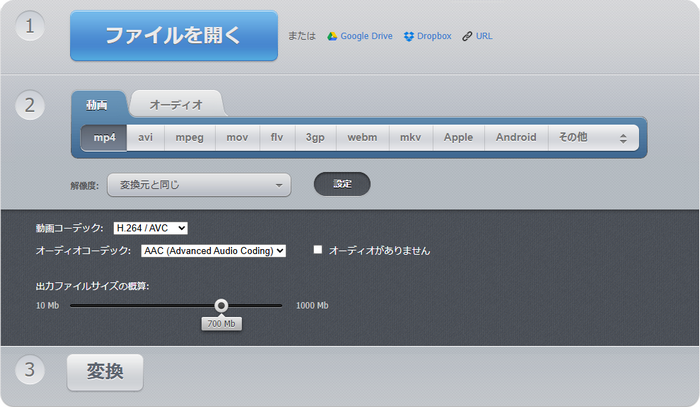Select the mp4 format
Viewport: 700px width, 407px height.
(x=104, y=137)
